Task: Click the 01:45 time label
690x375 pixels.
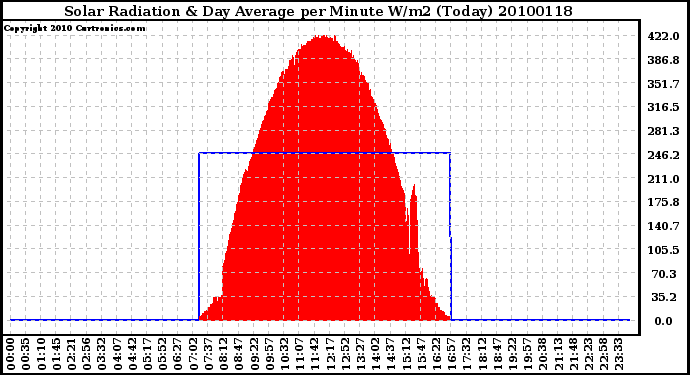Action: click(x=56, y=354)
